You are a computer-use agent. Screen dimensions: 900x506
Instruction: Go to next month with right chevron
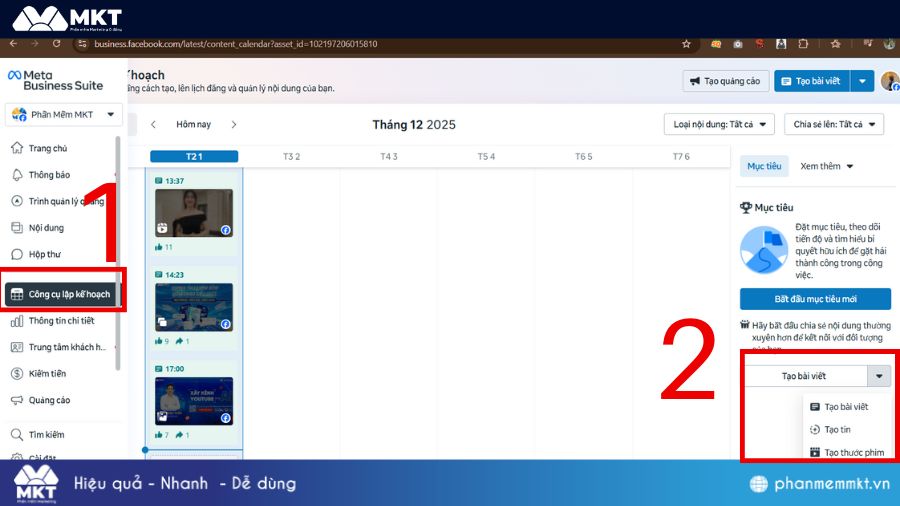click(x=234, y=125)
